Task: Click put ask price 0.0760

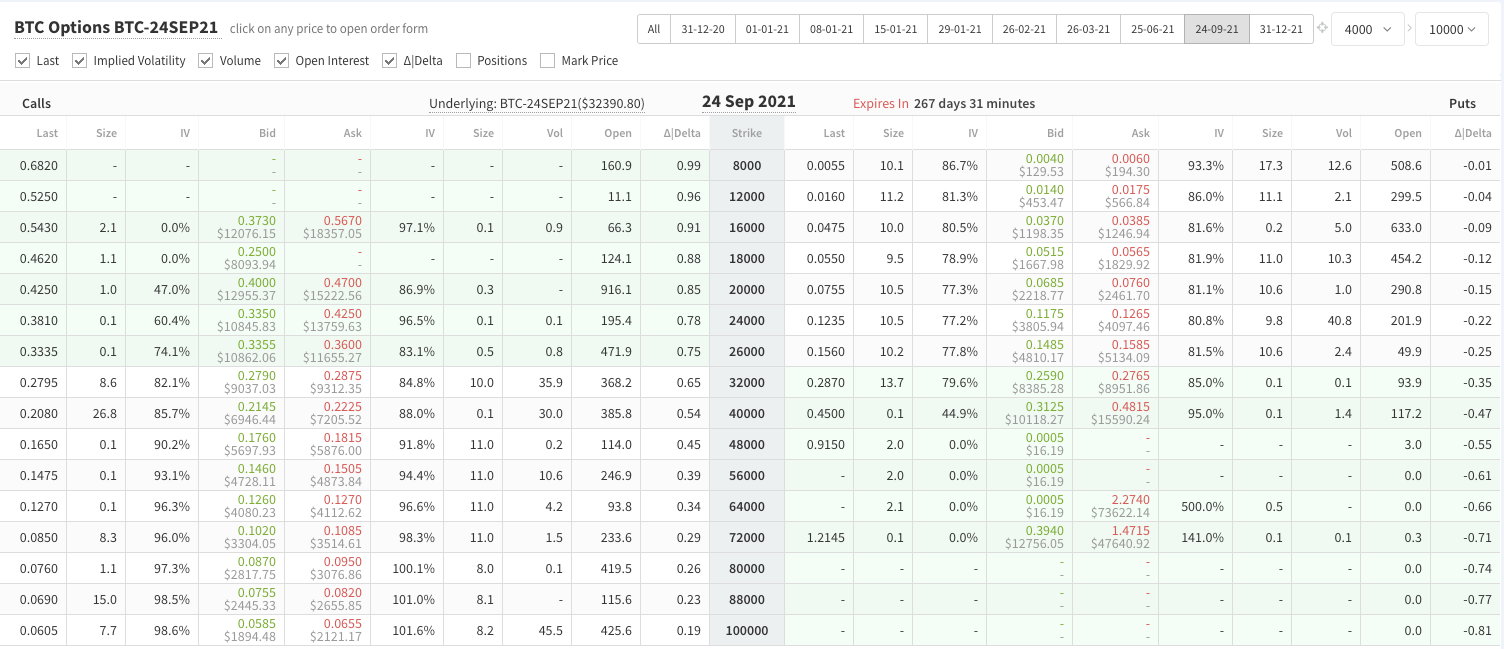Action: [1131, 283]
